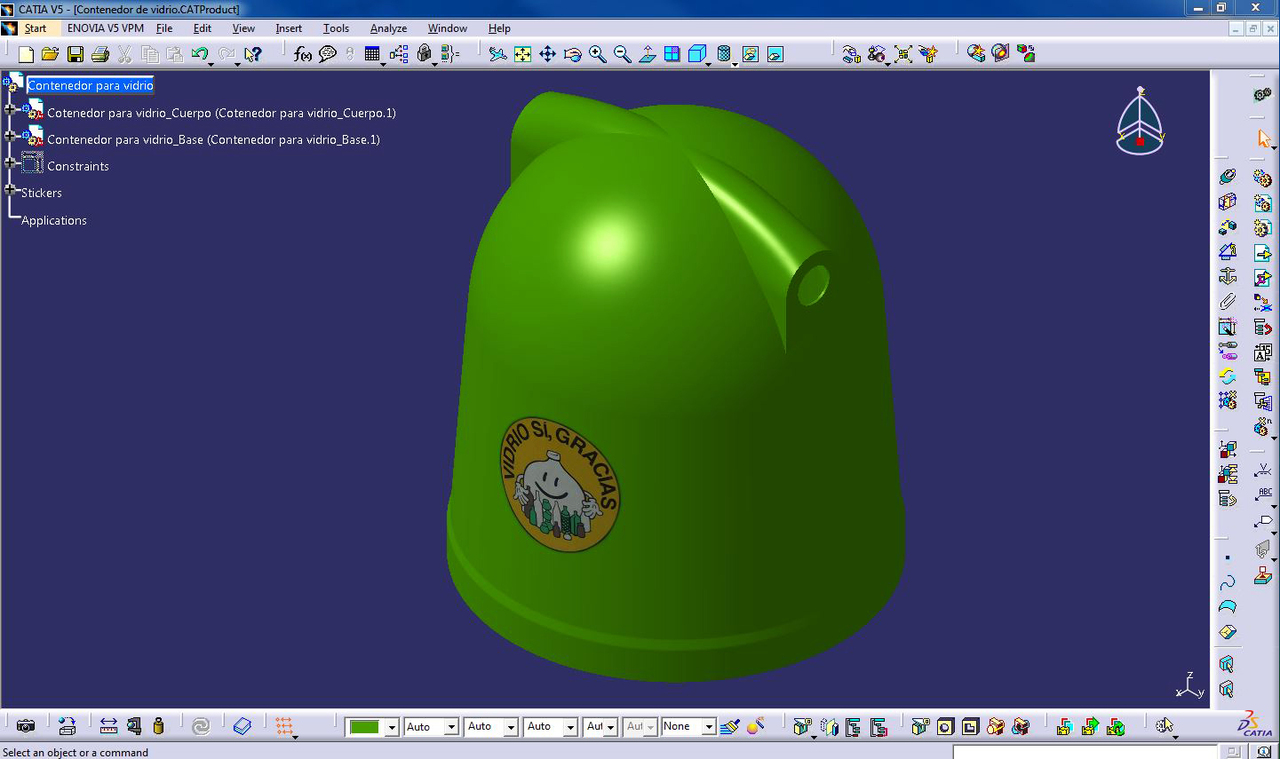
Task: Click the Undo arrow icon
Action: [199, 54]
